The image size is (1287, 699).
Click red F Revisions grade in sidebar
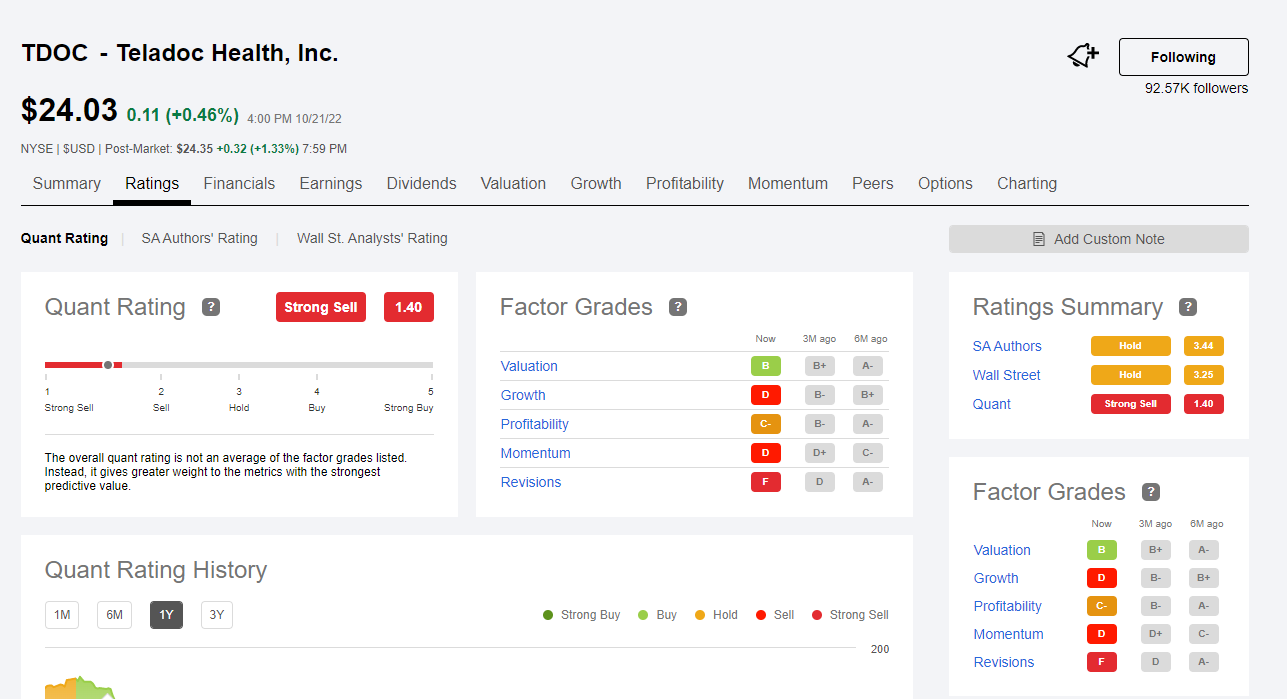(x=1102, y=662)
